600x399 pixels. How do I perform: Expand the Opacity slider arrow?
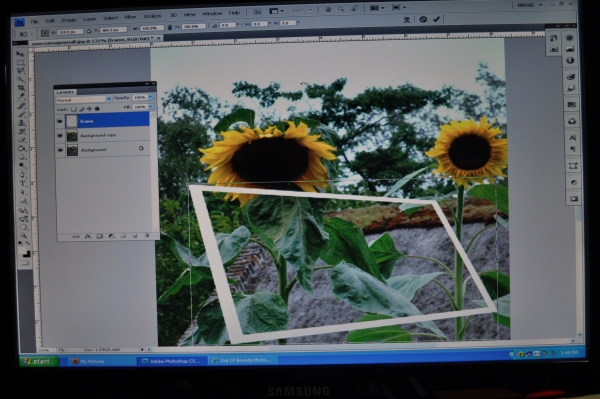pyautogui.click(x=151, y=97)
